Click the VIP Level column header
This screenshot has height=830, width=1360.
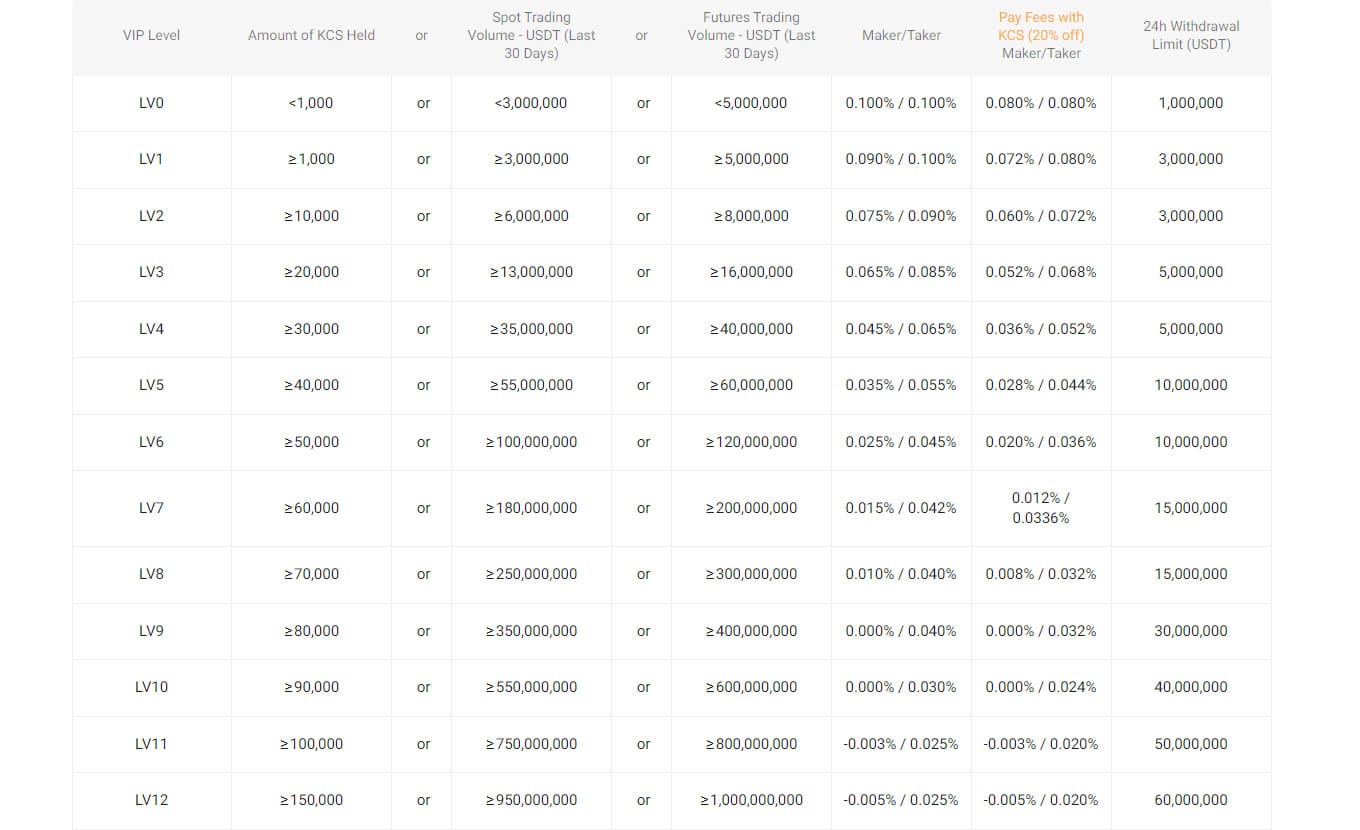151,35
